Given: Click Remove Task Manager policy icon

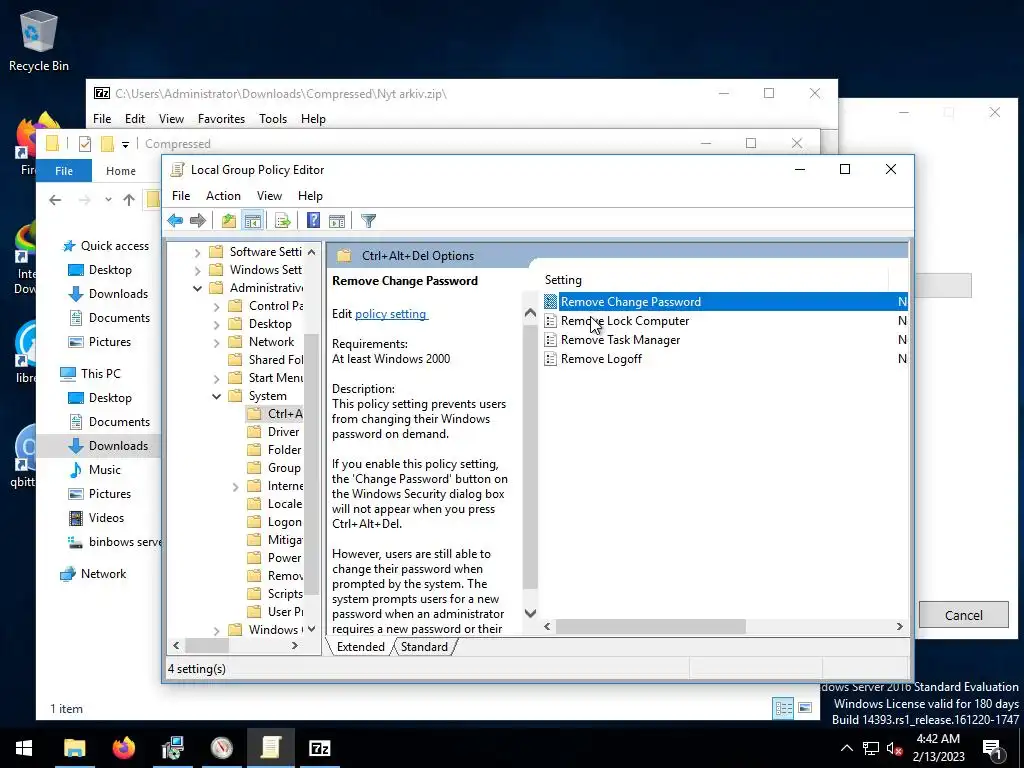Looking at the screenshot, I should [551, 340].
